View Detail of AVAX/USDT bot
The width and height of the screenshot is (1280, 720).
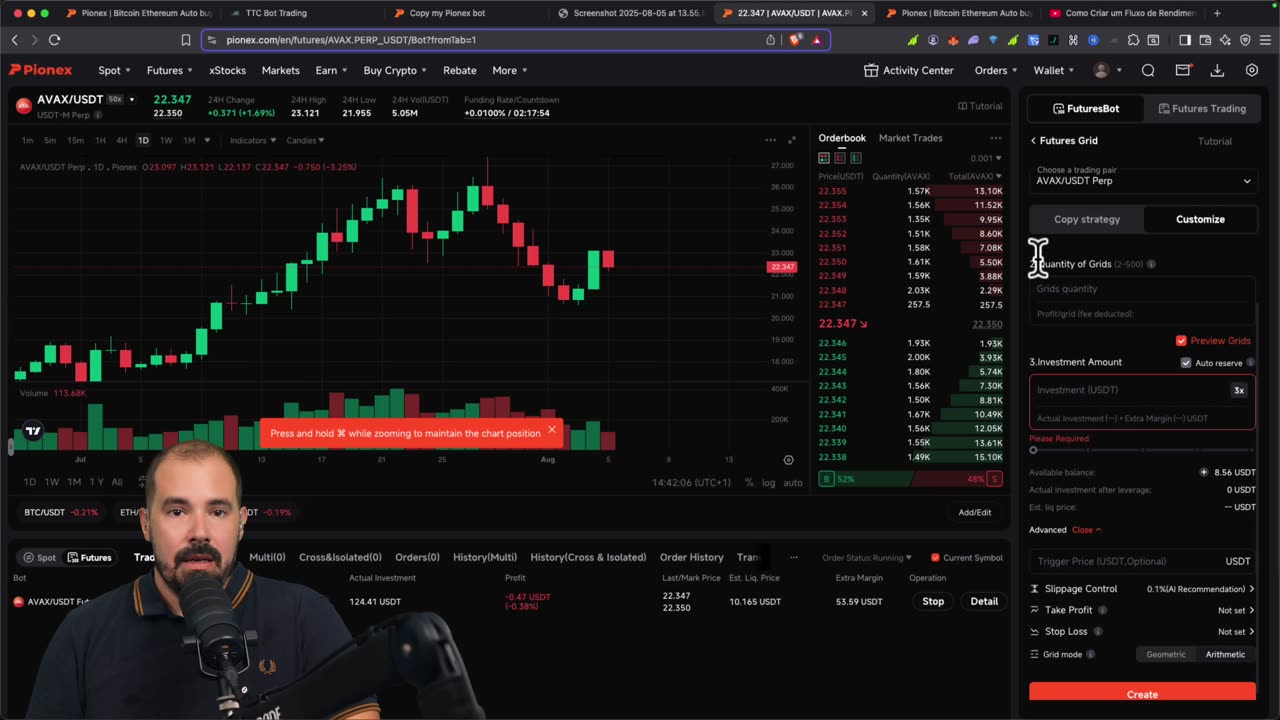(984, 601)
